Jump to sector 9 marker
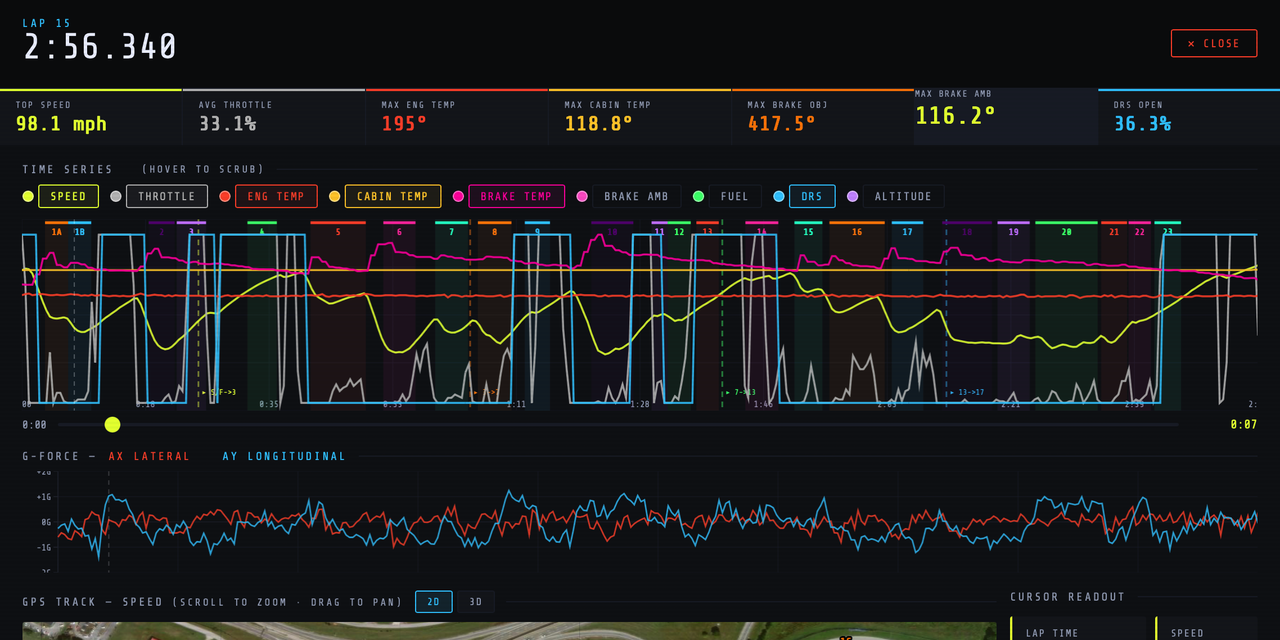Viewport: 1280px width, 640px height. pos(537,231)
